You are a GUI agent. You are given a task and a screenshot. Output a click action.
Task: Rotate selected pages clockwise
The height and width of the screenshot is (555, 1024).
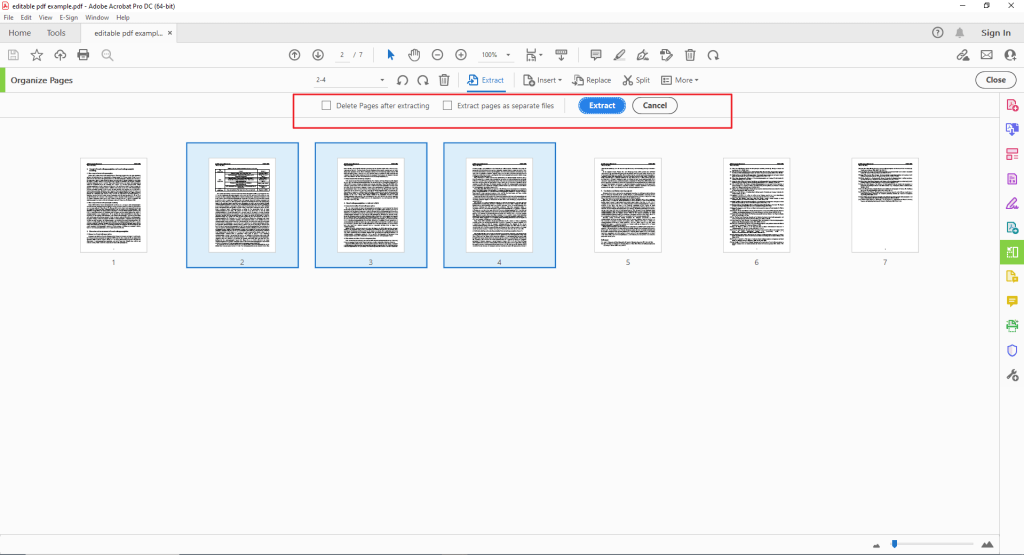(423, 80)
